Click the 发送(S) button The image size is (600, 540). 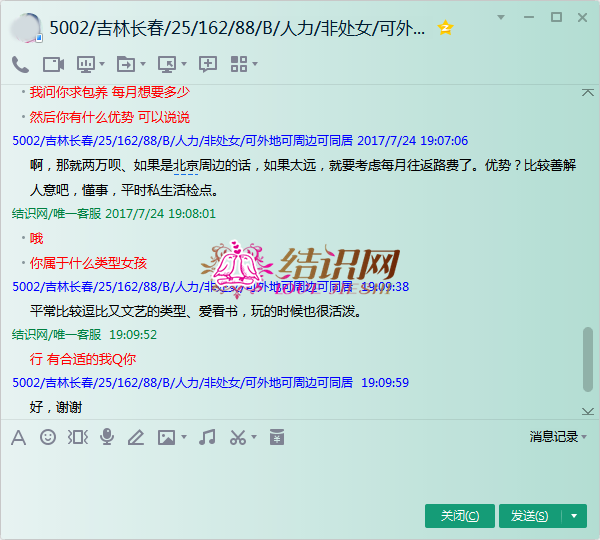(530, 516)
